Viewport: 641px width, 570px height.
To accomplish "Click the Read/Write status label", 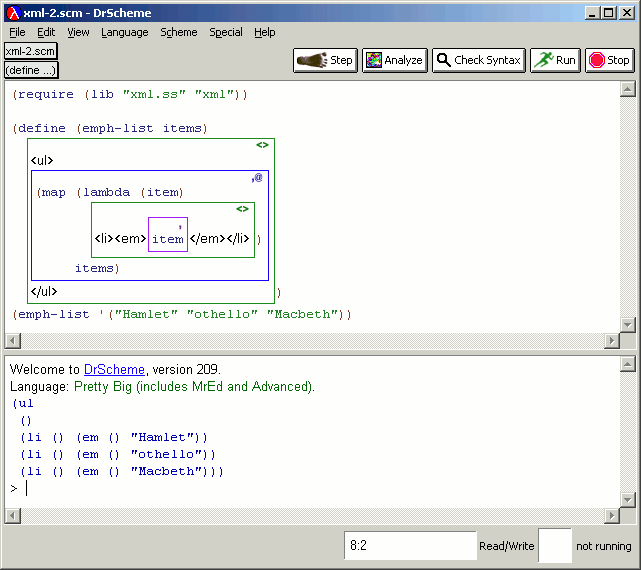I will coord(507,546).
